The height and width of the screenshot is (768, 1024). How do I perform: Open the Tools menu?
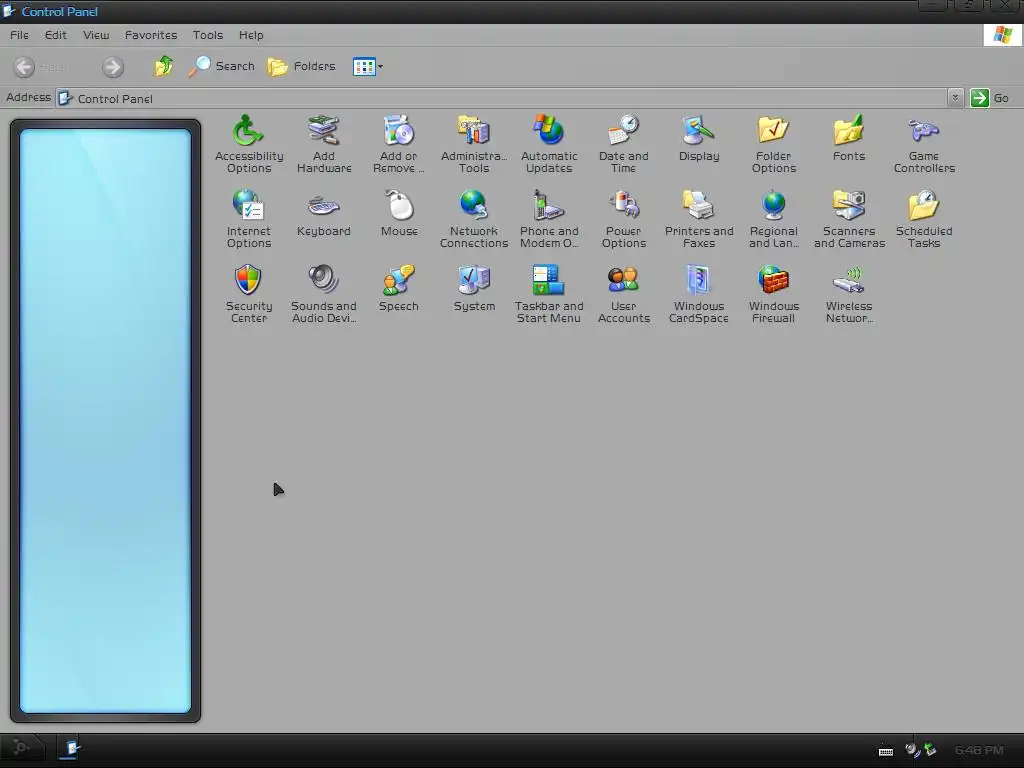[x=208, y=35]
